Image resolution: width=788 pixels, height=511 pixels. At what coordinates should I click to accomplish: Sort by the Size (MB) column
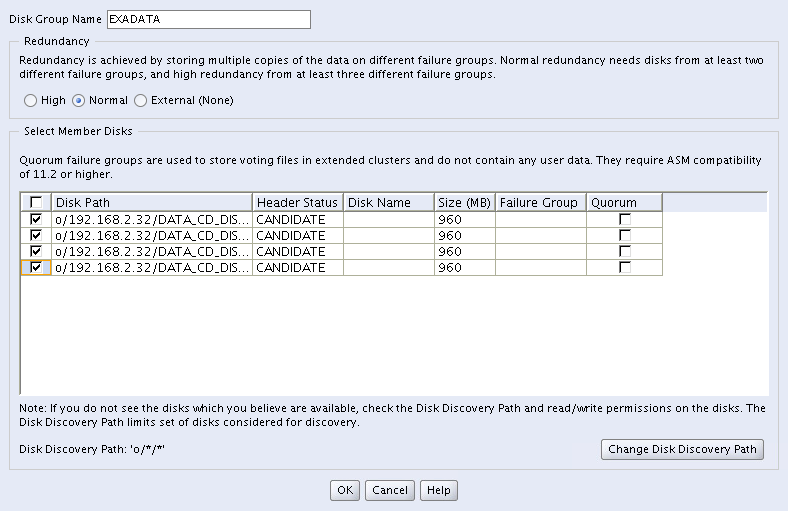coord(463,202)
